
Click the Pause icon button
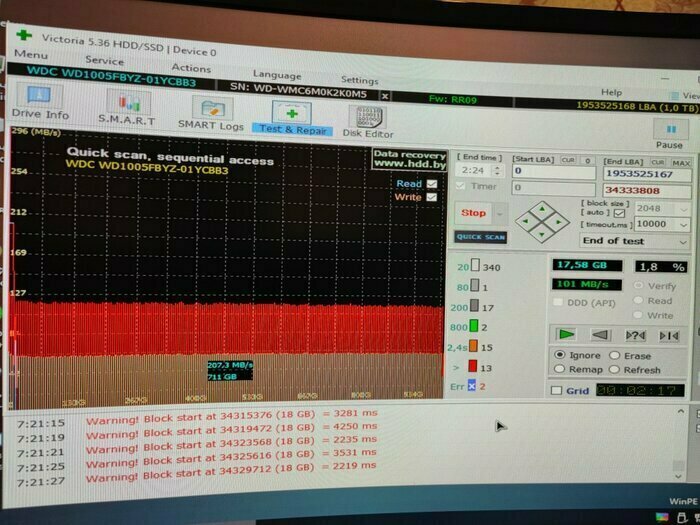671,129
